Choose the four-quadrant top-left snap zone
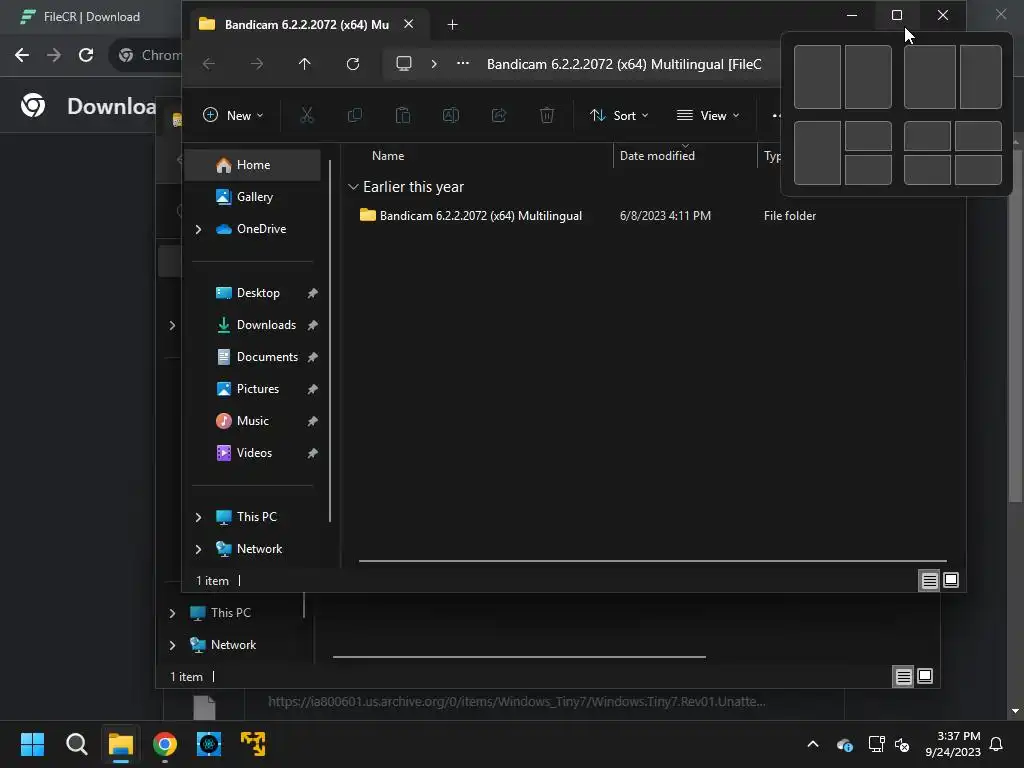Image resolution: width=1024 pixels, height=768 pixels. pyautogui.click(x=927, y=136)
